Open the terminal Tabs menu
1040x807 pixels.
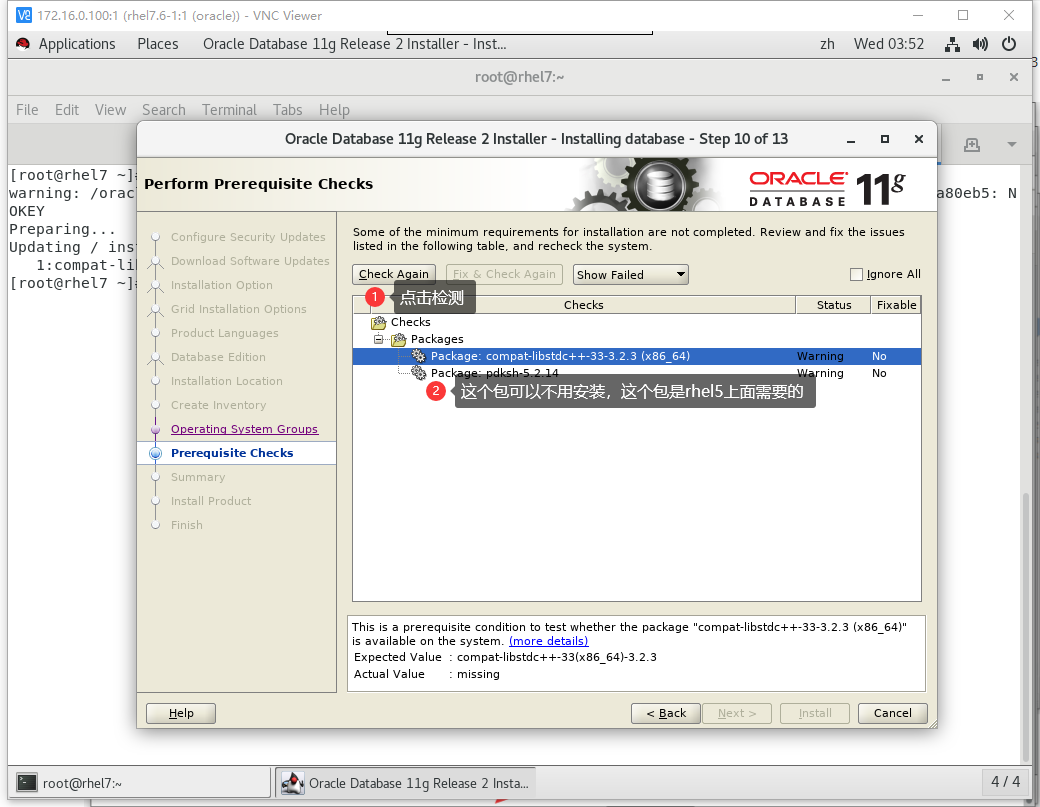[288, 110]
